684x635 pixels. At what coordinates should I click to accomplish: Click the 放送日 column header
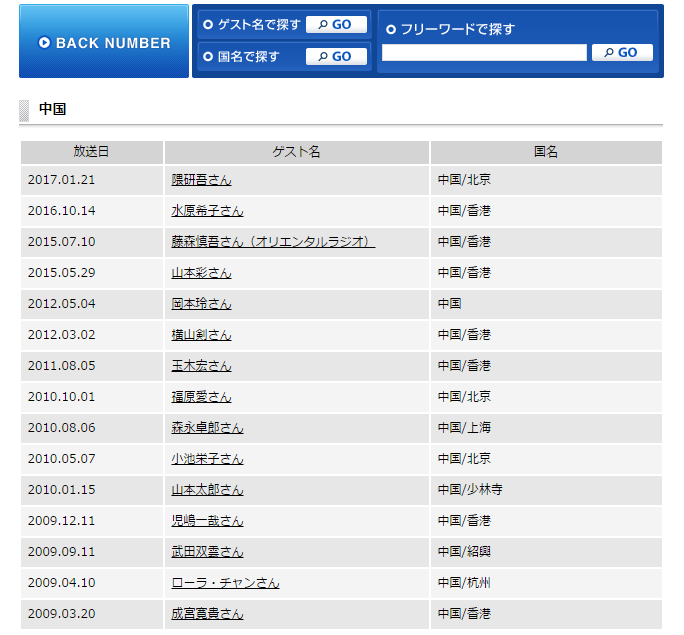[x=92, y=152]
